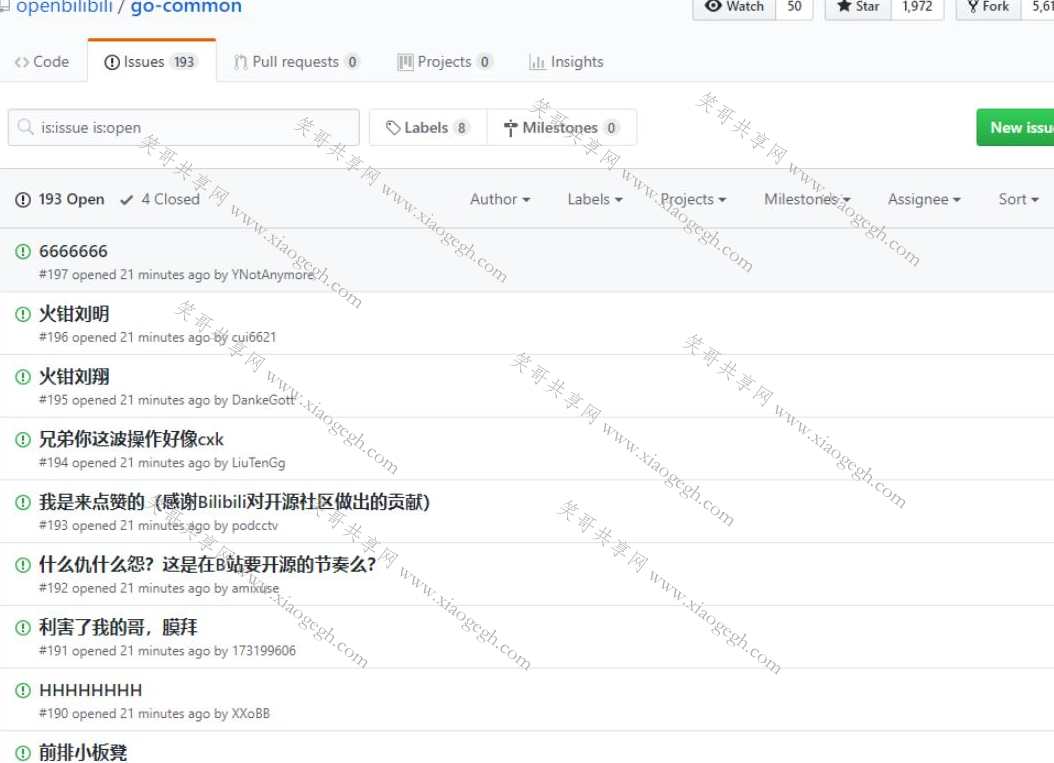Image resolution: width=1054 pixels, height=763 pixels.
Task: Open the stargazers count 1,972
Action: [918, 7]
